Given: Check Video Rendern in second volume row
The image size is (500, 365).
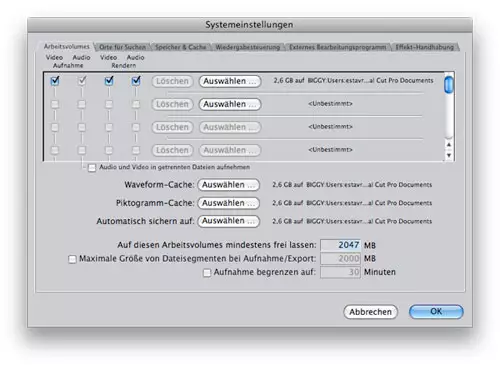Looking at the screenshot, I should point(109,104).
